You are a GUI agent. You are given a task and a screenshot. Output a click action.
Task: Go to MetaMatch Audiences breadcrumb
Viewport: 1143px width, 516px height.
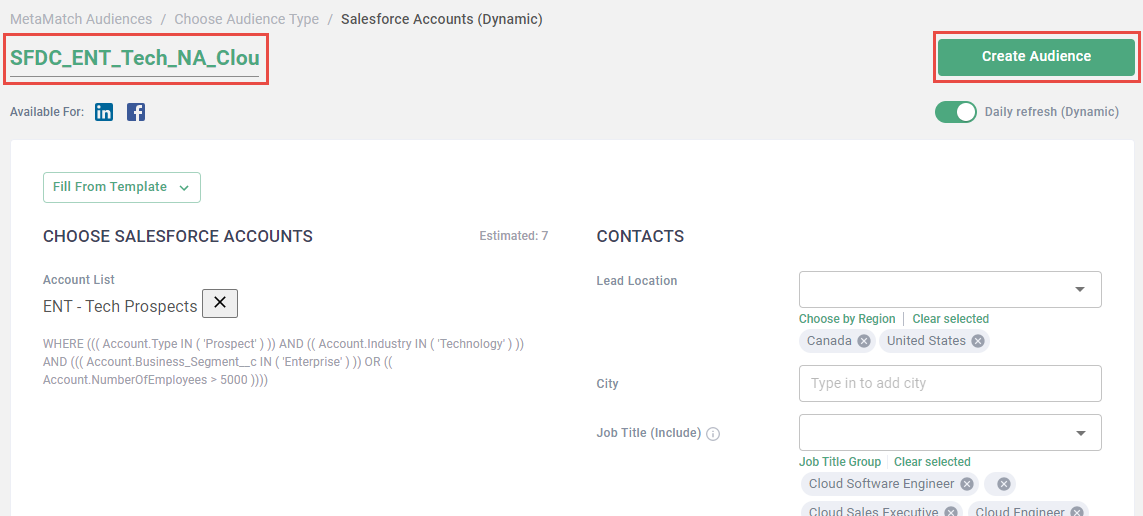tap(81, 19)
